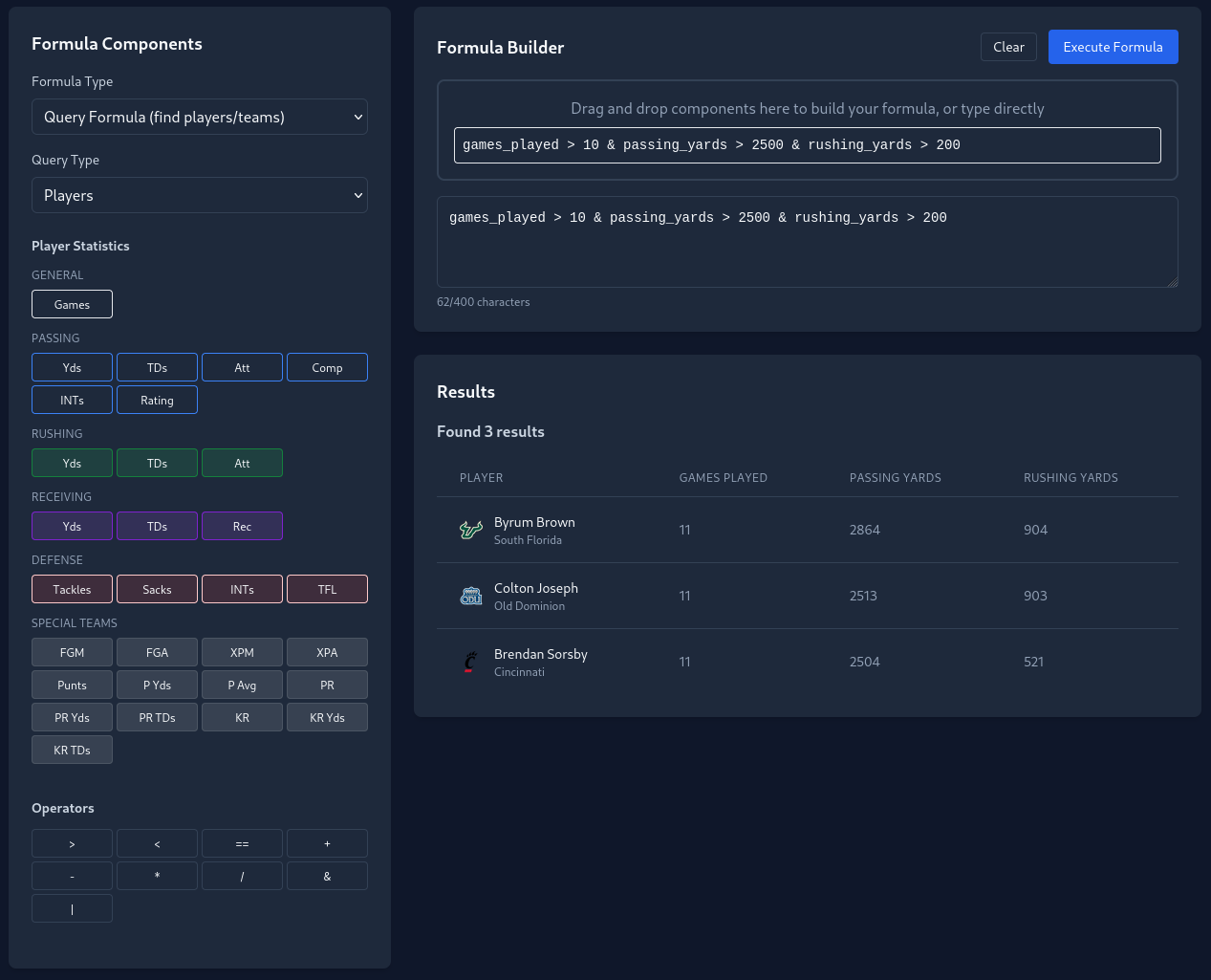
Task: Open the Formula Type dropdown
Action: click(x=200, y=117)
